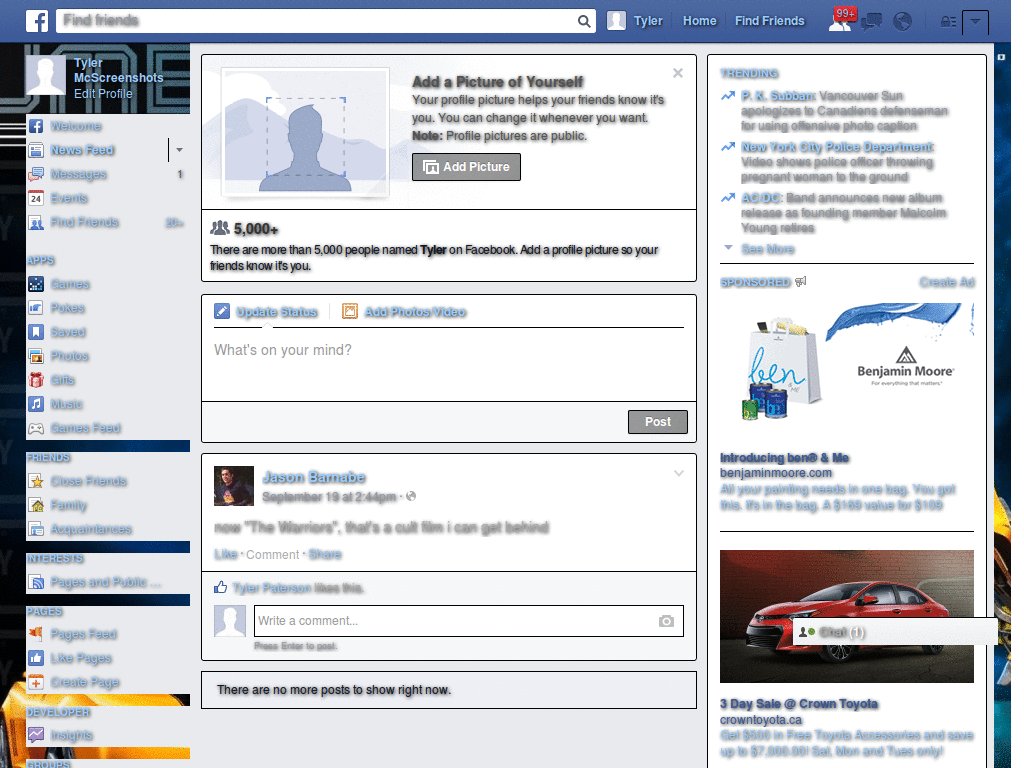The height and width of the screenshot is (768, 1024).
Task: Dismiss the Add a Picture card
Action: (678, 73)
